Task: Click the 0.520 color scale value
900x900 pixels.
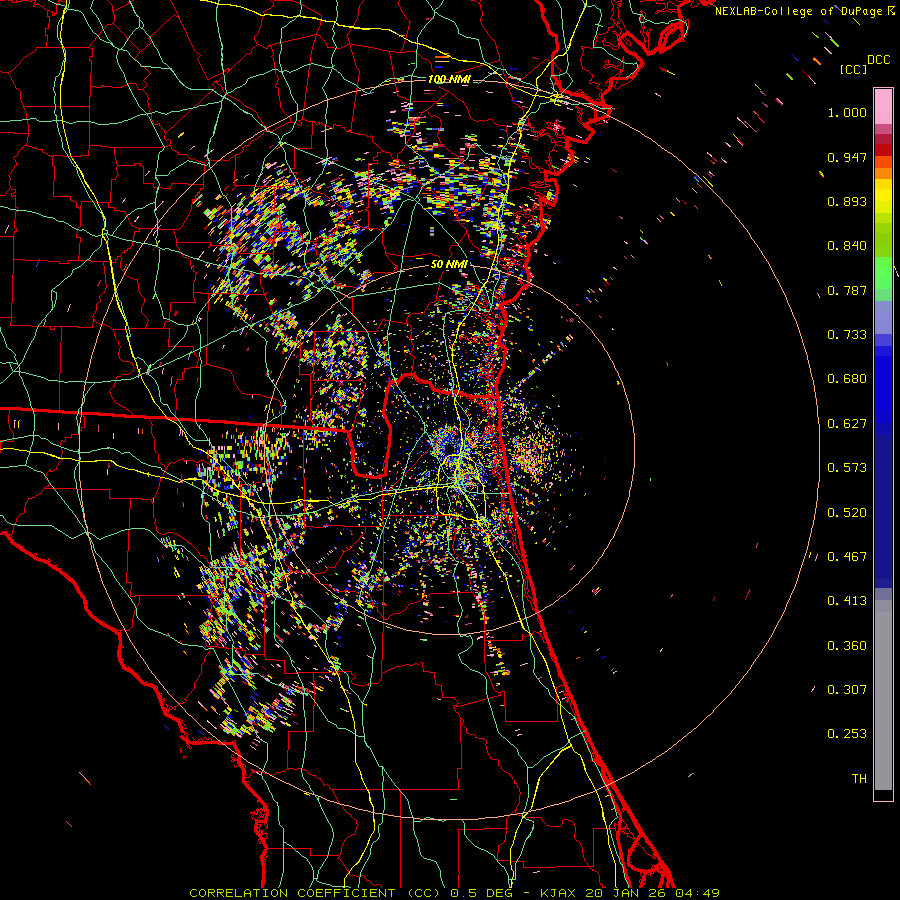Action: (847, 513)
